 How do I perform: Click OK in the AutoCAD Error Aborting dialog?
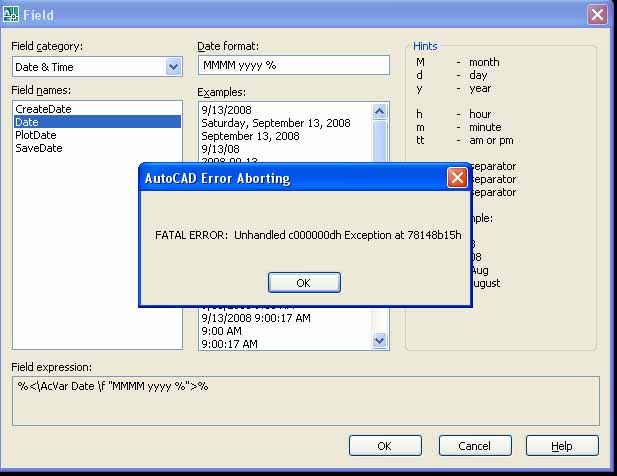(x=304, y=282)
